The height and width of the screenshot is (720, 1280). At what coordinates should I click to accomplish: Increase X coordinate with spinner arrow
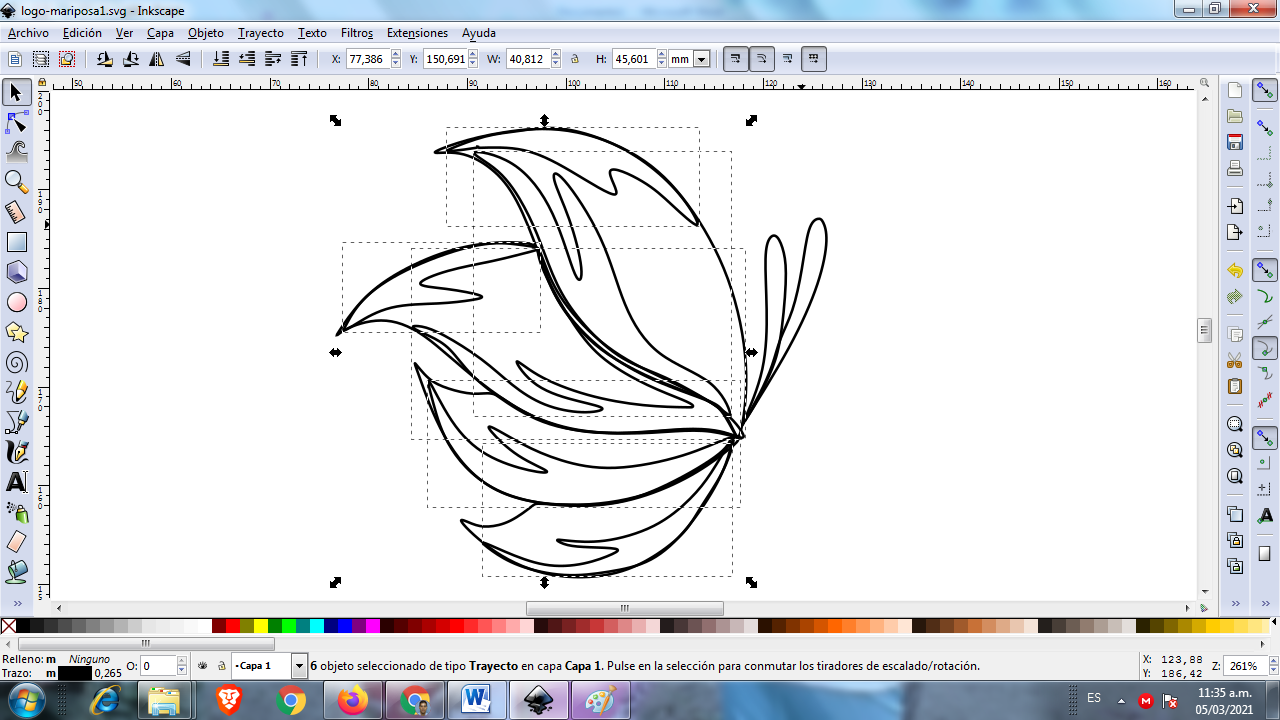tap(395, 55)
